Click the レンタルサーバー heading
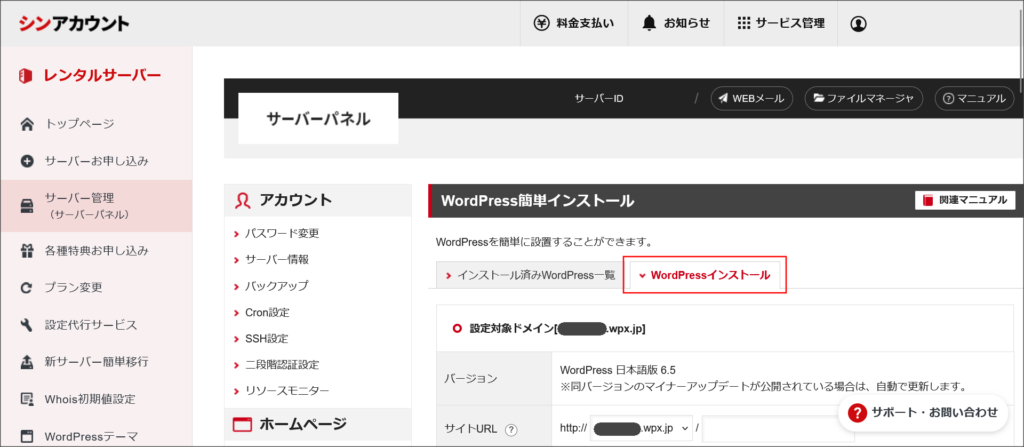This screenshot has width=1024, height=447. [102, 76]
